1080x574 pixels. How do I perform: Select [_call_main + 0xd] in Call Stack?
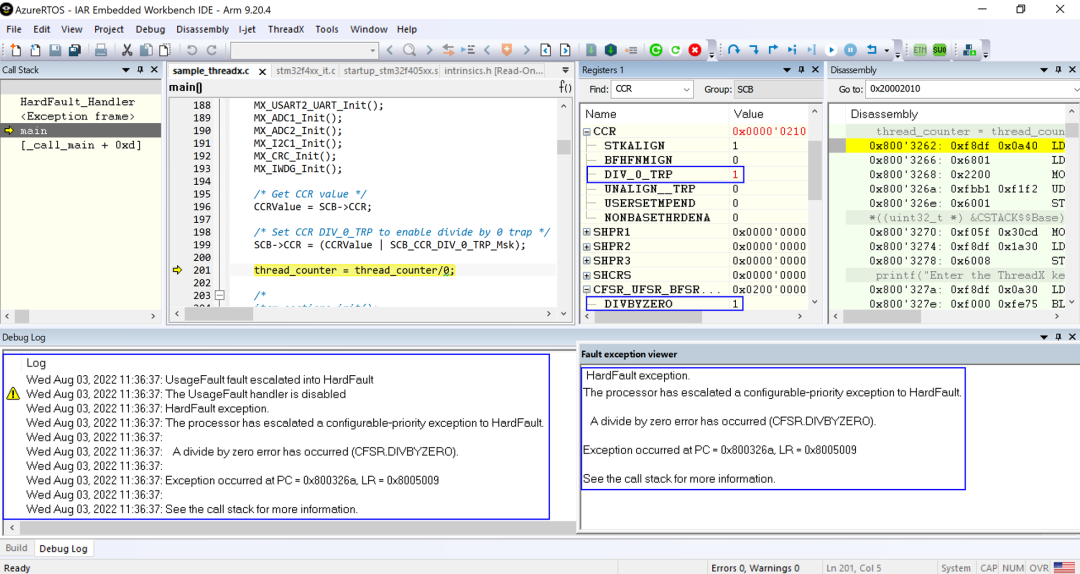click(81, 145)
